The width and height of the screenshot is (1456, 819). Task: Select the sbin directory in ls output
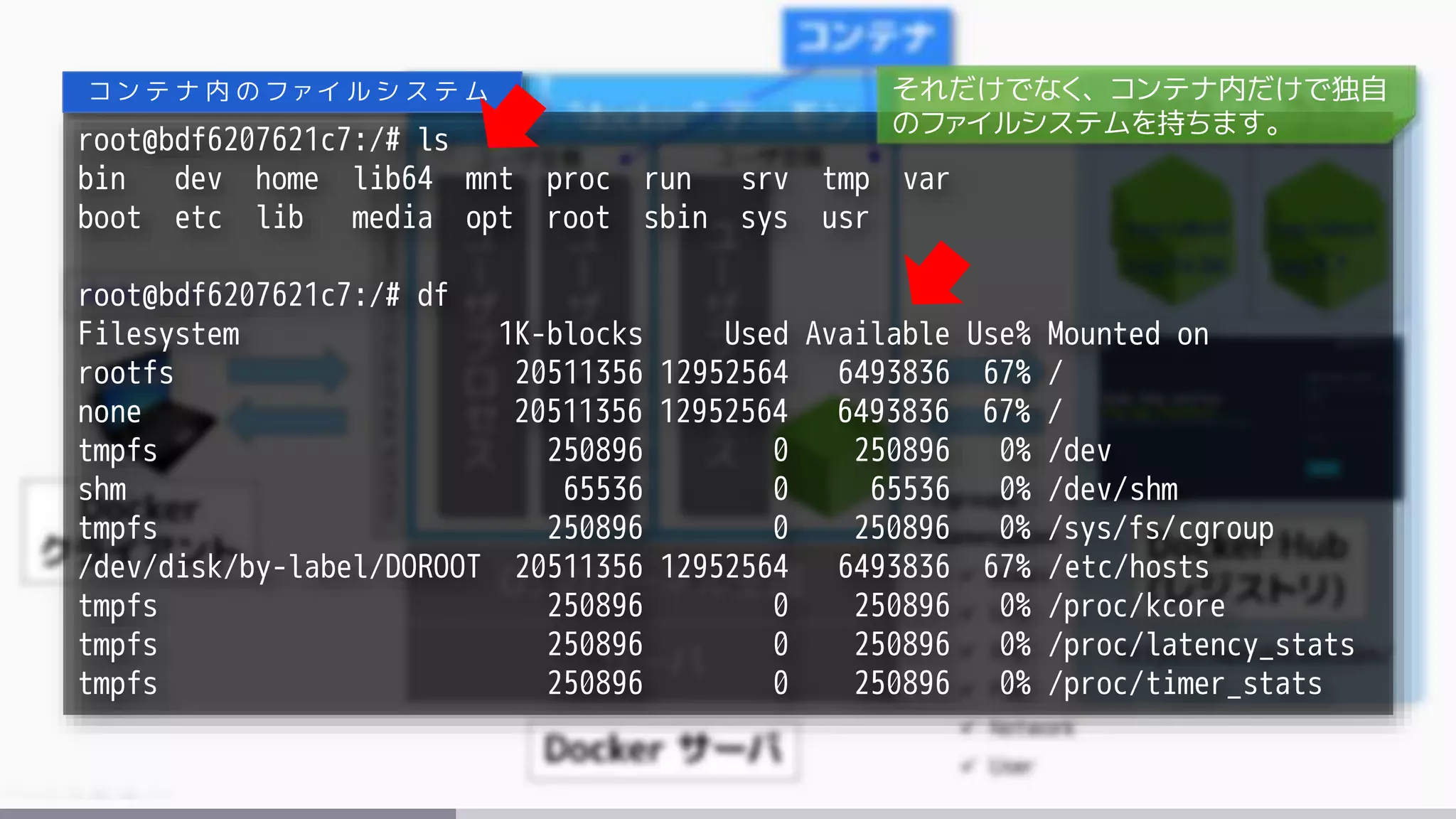tap(676, 218)
